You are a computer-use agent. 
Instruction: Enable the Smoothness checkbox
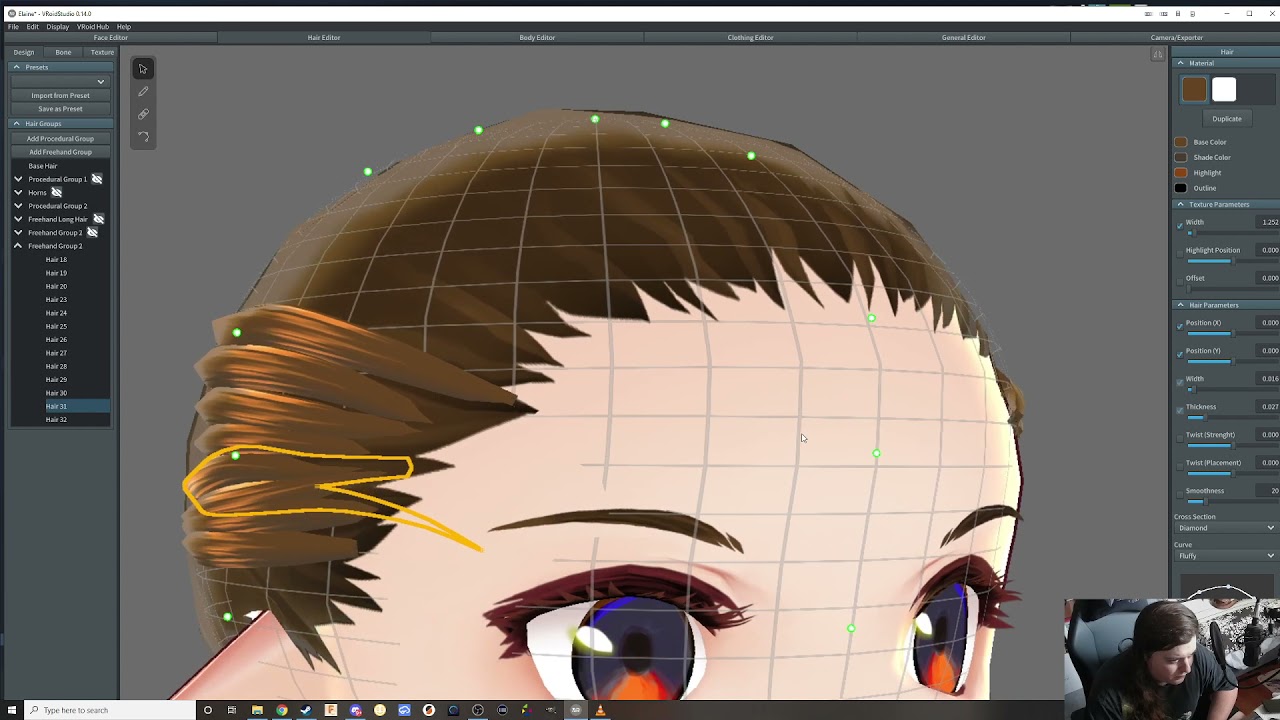click(1180, 494)
